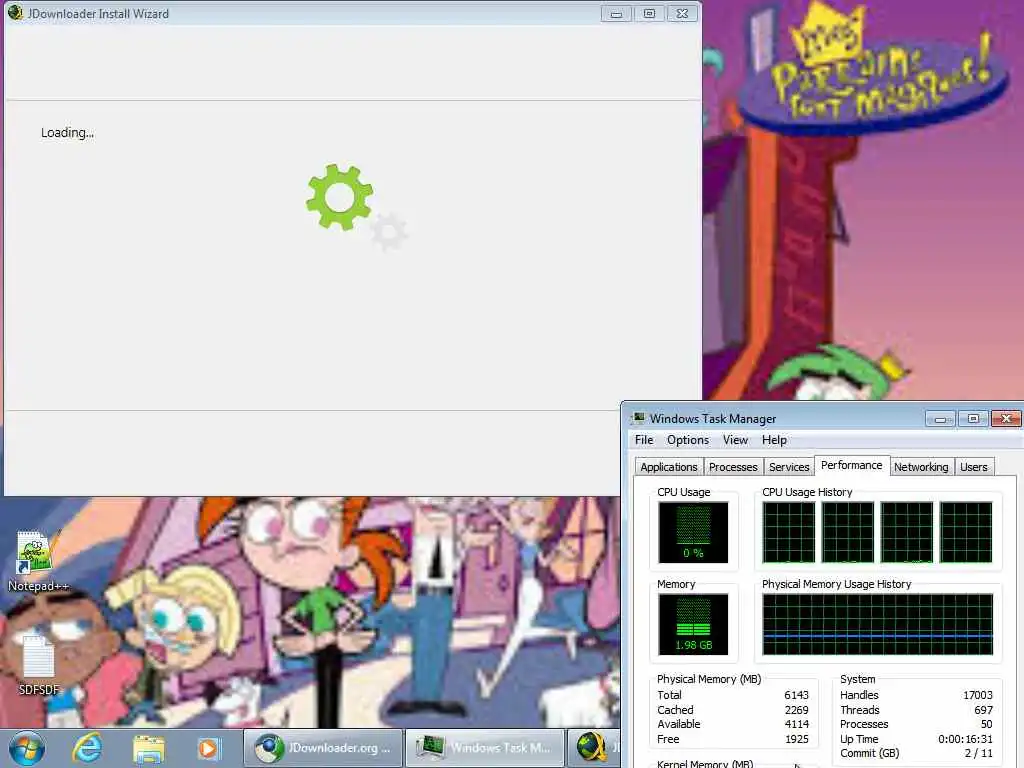Click Task Manager title bar icon
Viewport: 1024px width, 768px height.
[x=639, y=418]
